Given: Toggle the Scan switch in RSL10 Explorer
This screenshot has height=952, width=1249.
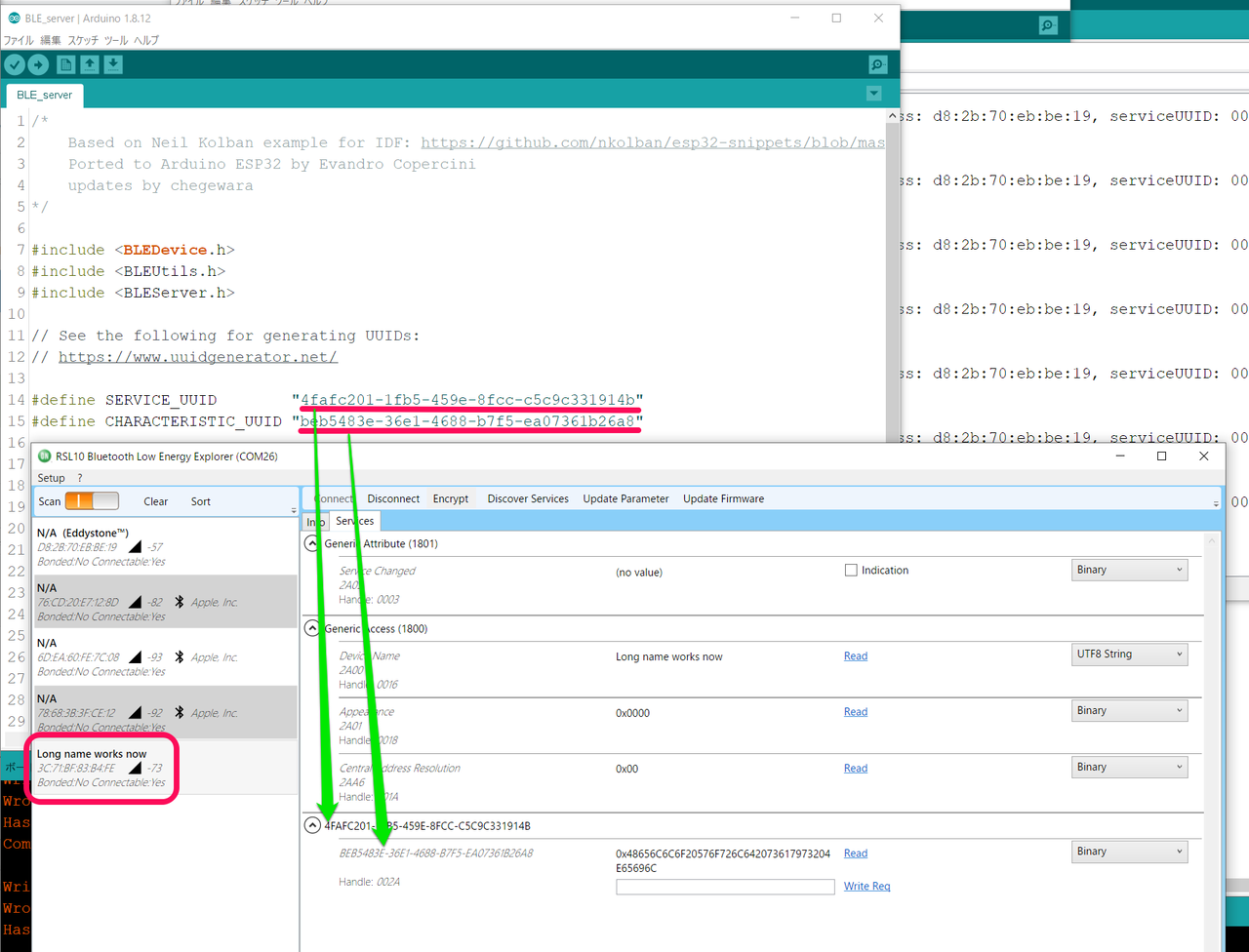Looking at the screenshot, I should click(92, 501).
